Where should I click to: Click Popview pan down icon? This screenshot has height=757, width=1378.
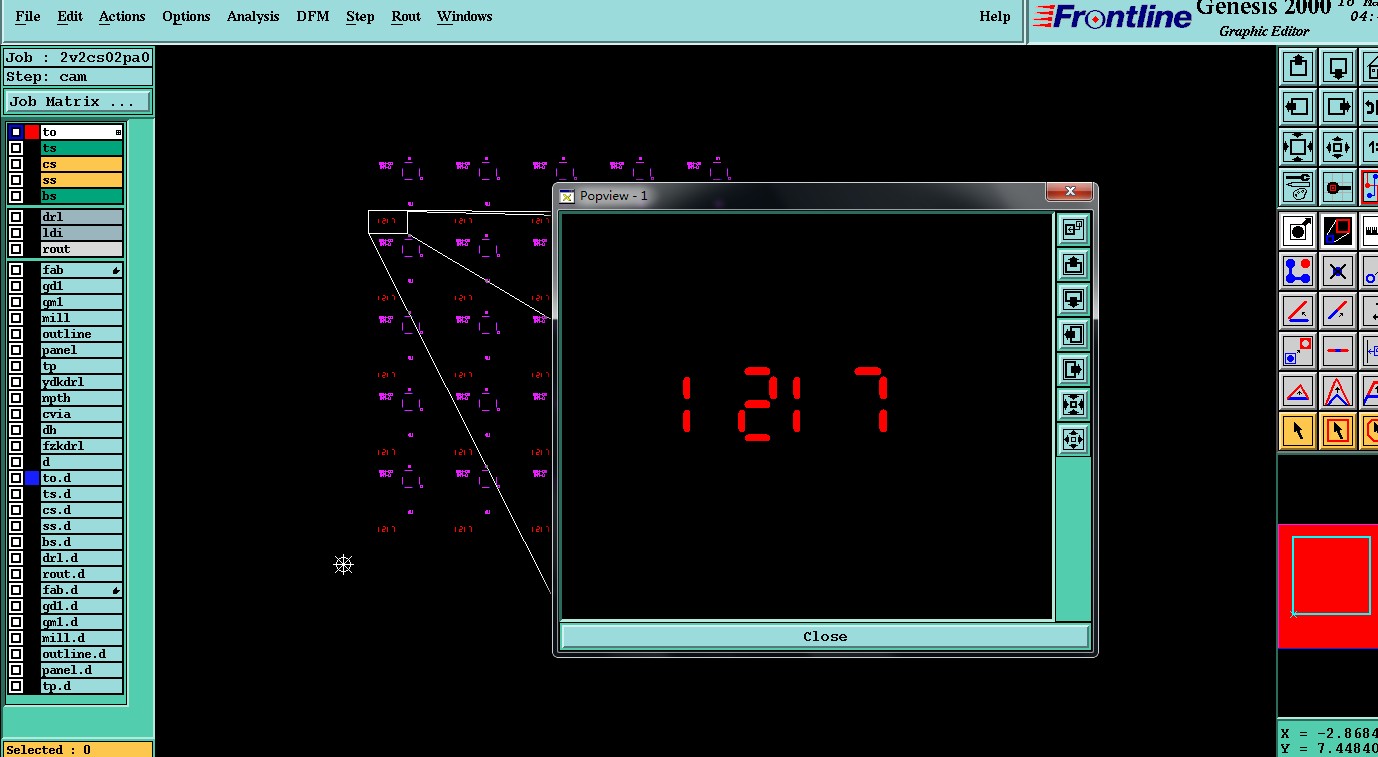[1073, 300]
